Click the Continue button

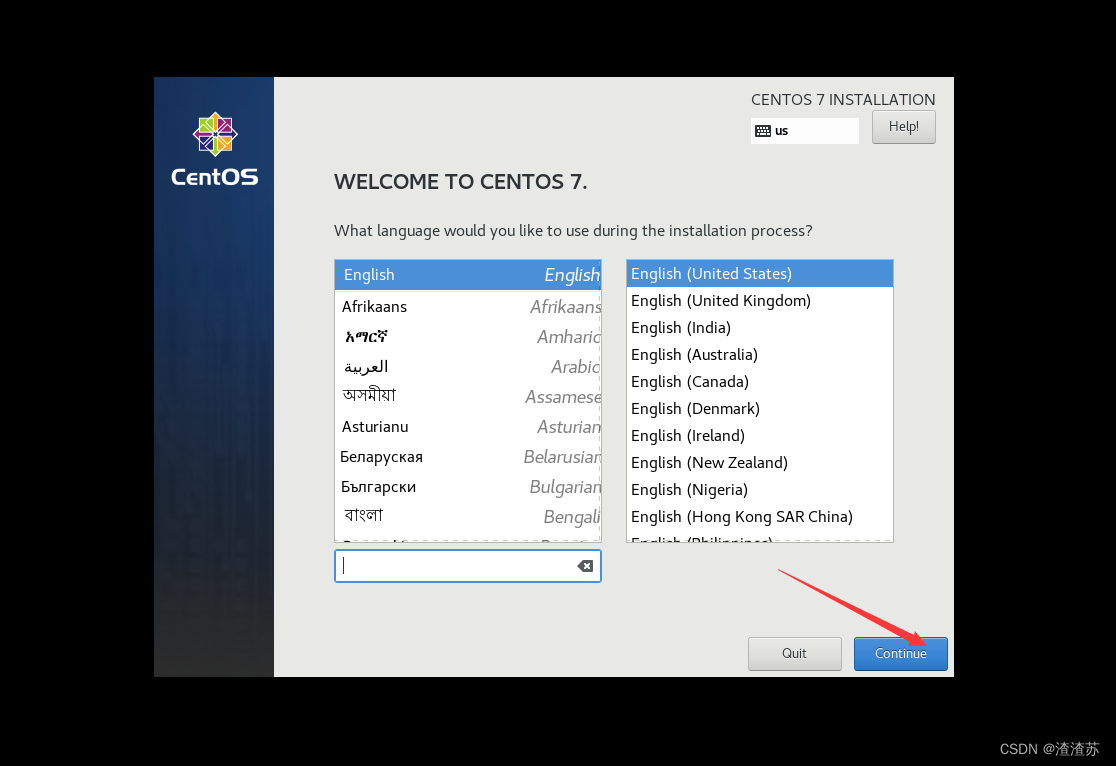(x=900, y=654)
